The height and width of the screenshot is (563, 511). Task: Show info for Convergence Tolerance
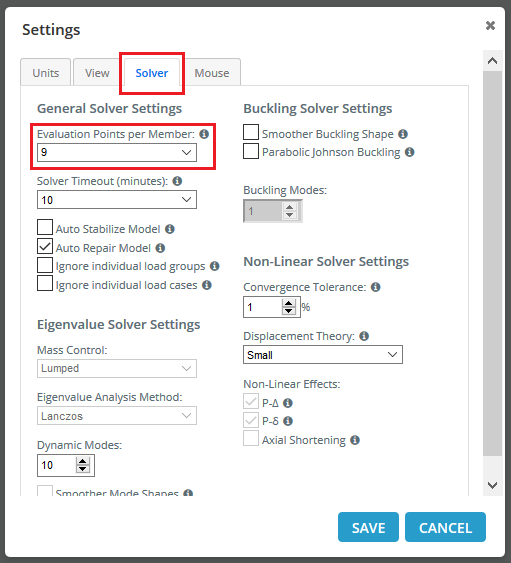pos(376,287)
